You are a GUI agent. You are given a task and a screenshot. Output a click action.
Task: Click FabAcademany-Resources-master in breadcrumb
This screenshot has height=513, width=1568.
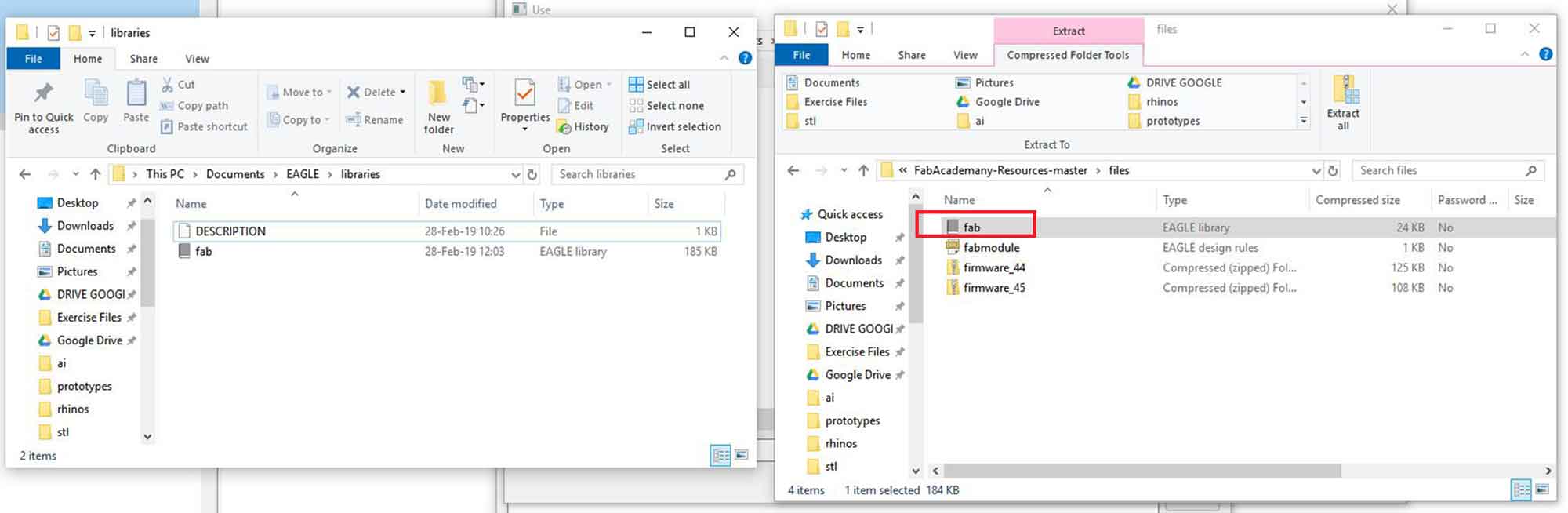[1000, 170]
